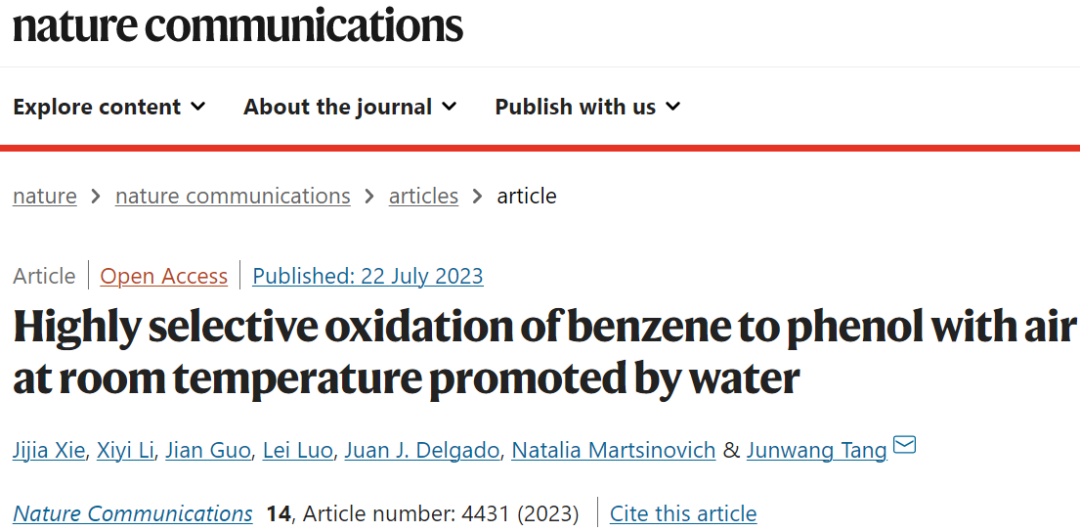
Task: Open nature communications breadcrumb link
Action: (x=233, y=196)
